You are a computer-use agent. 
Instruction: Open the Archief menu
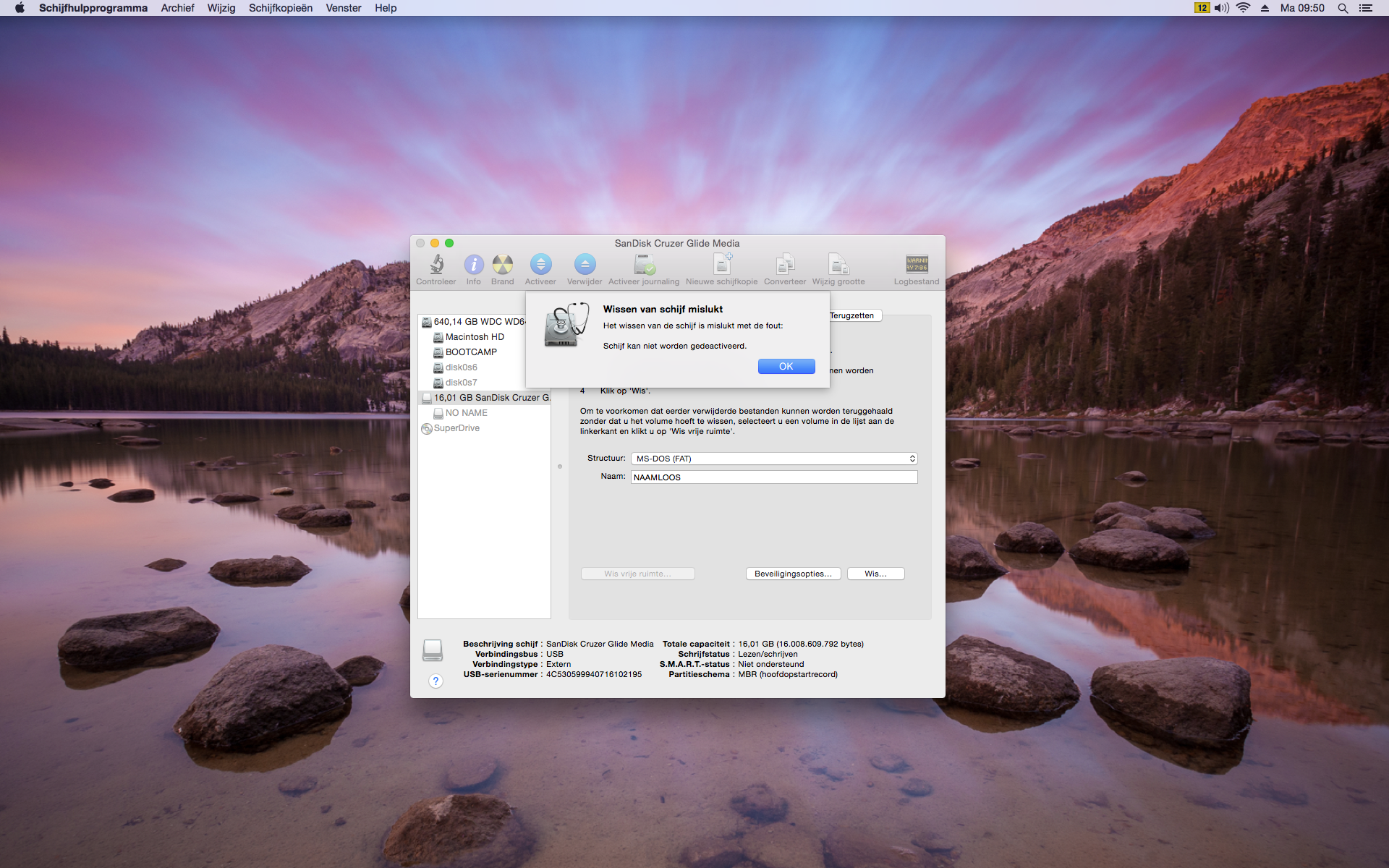point(177,8)
